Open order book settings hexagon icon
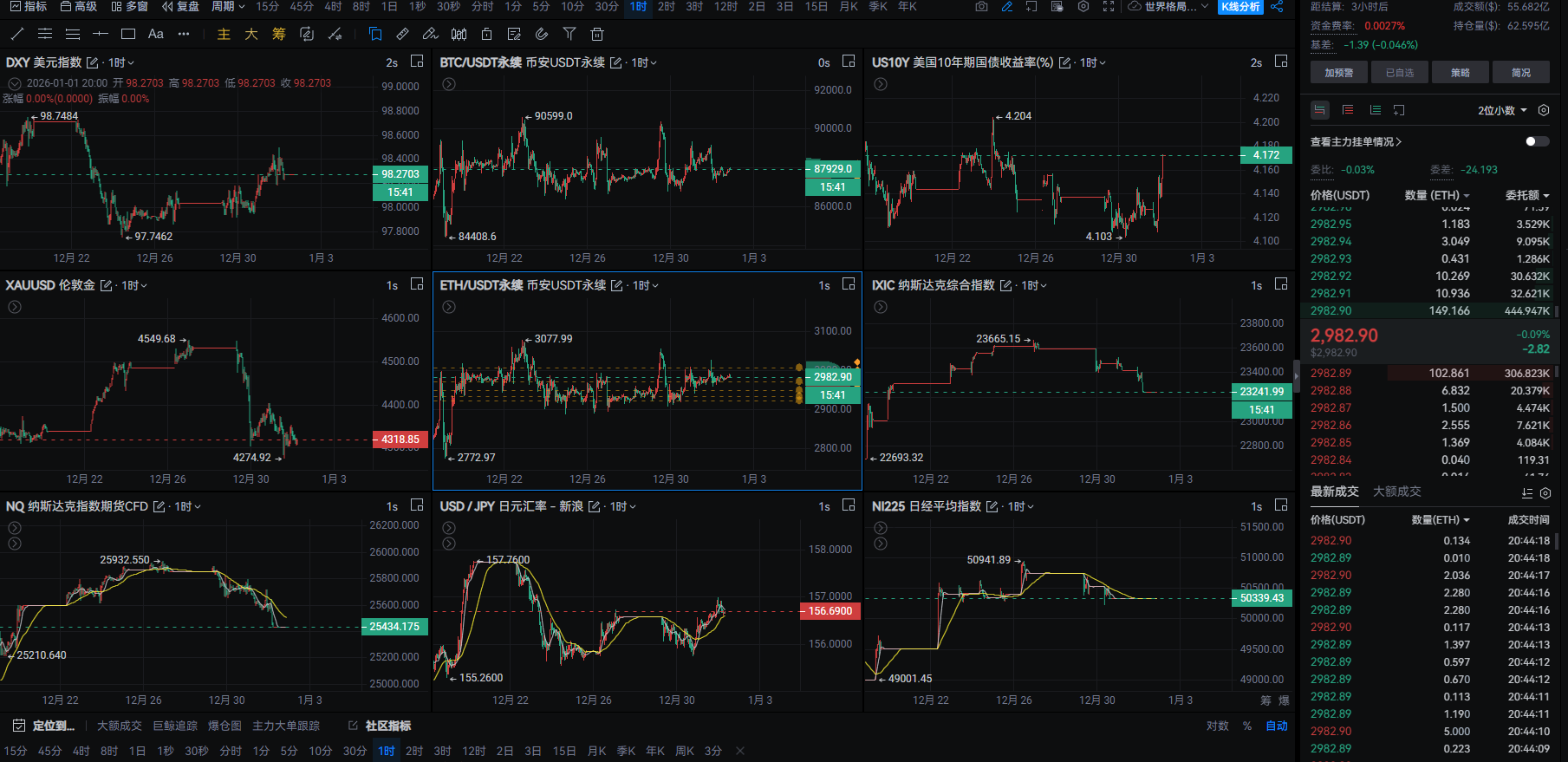 [1543, 110]
